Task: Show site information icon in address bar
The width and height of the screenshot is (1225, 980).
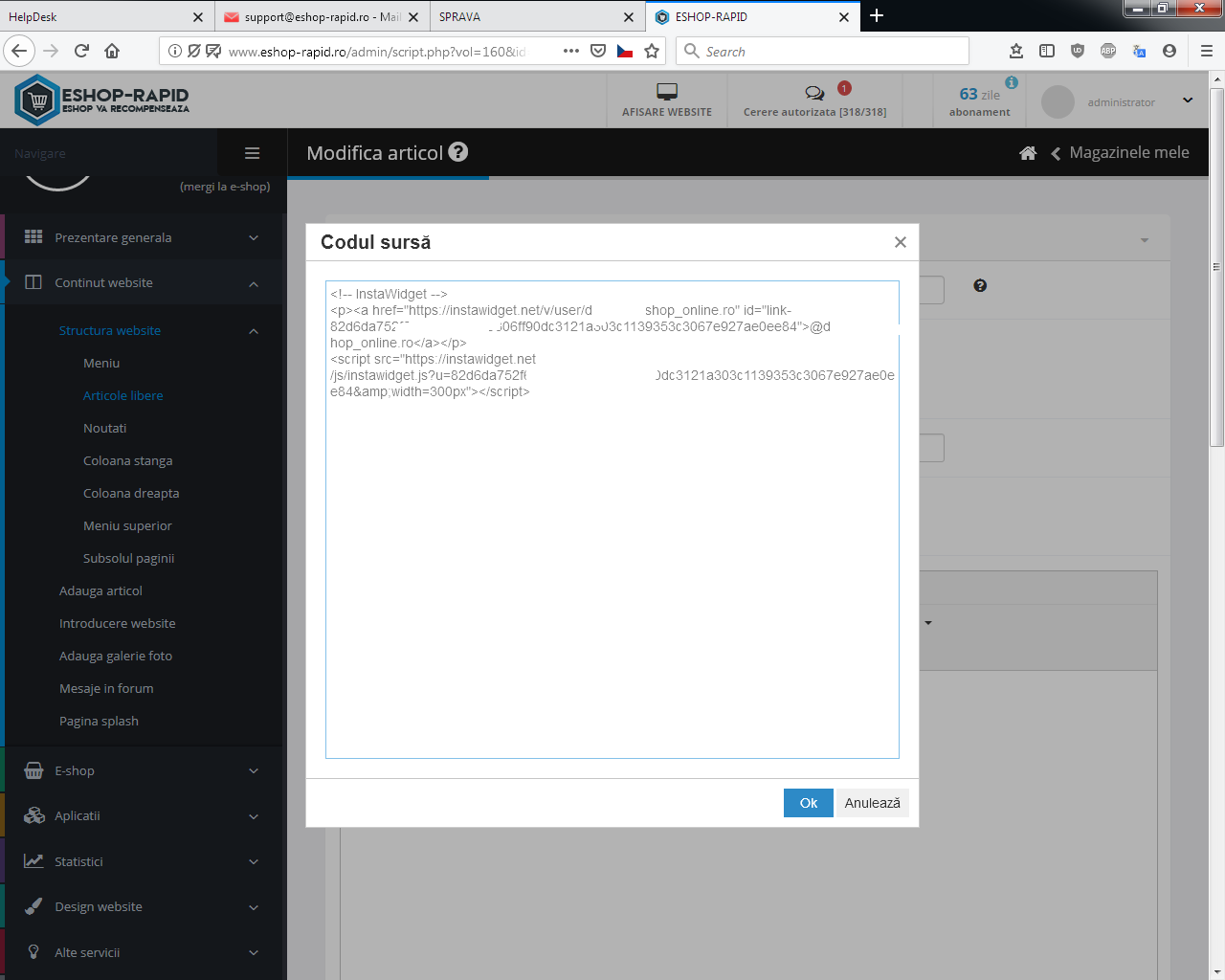Action: coord(175,51)
